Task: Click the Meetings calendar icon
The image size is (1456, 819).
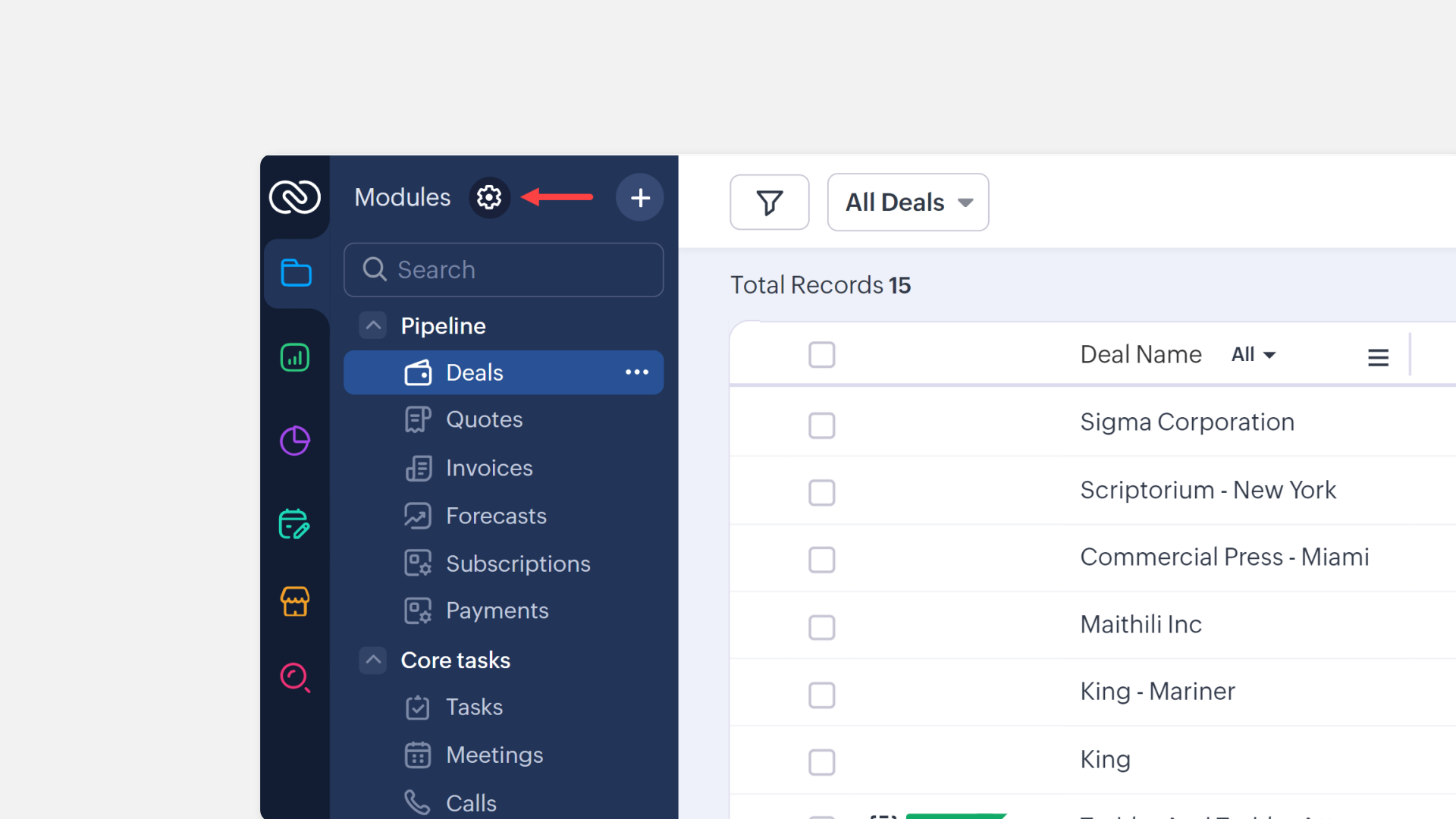Action: click(x=418, y=755)
